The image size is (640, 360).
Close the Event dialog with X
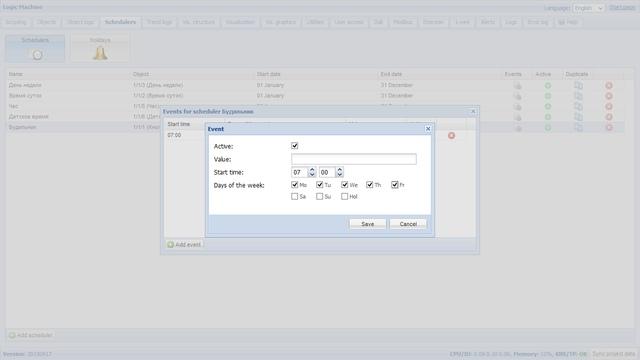click(428, 129)
